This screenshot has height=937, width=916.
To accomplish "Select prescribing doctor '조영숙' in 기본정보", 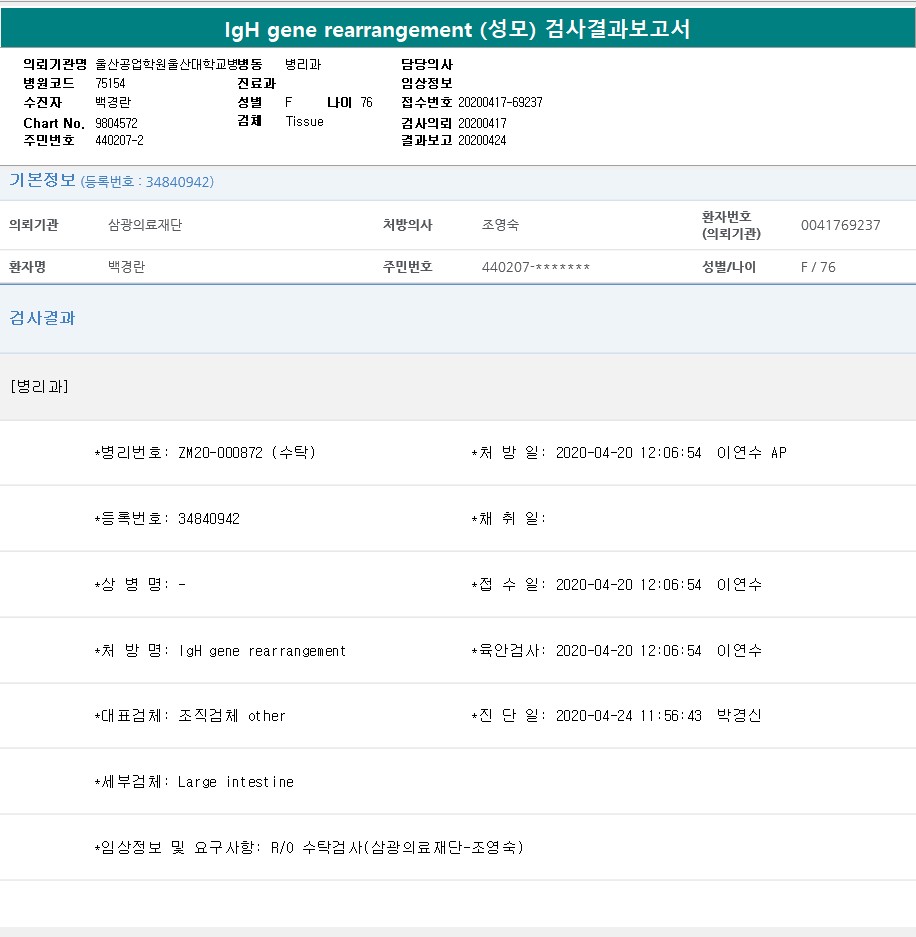I will (500, 225).
